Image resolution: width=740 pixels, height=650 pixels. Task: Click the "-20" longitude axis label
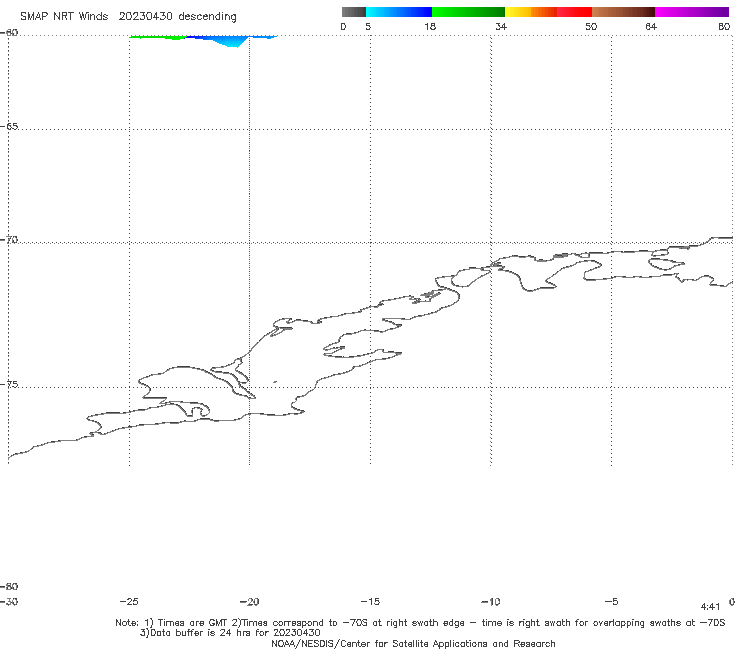[x=250, y=602]
